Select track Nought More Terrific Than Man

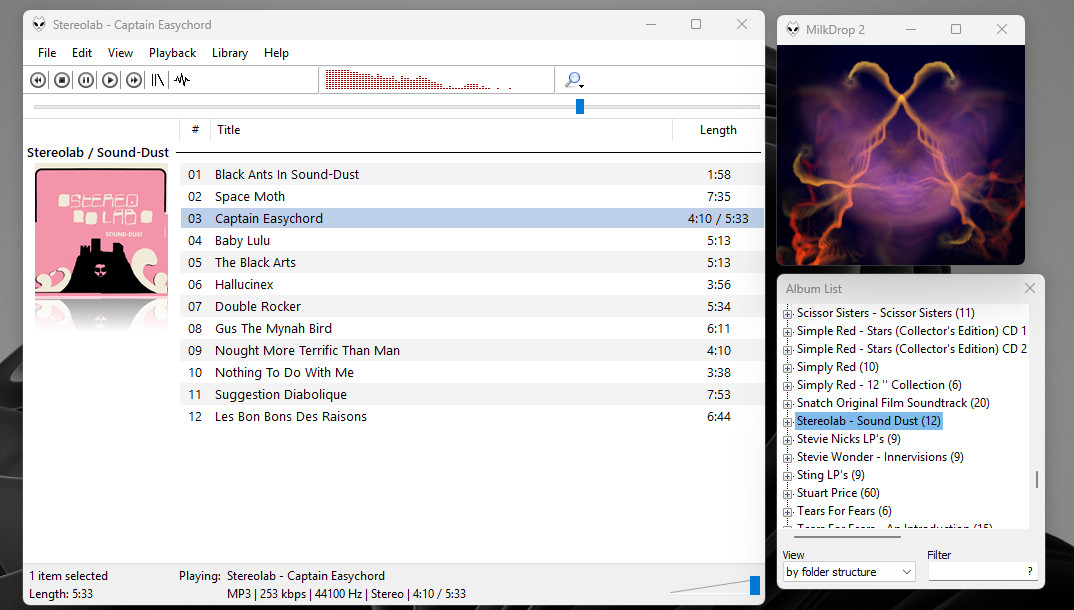472,351
